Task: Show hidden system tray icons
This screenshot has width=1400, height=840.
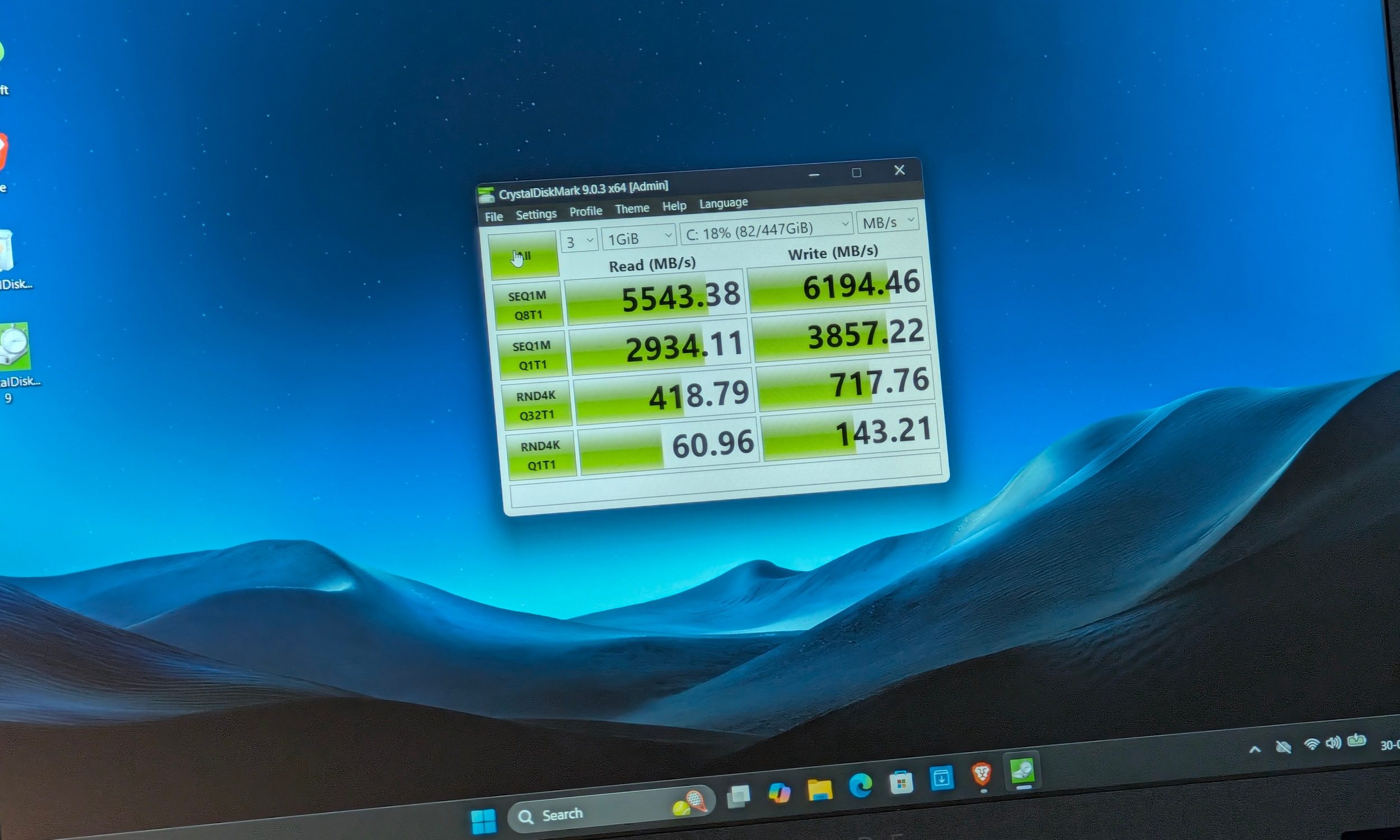Action: (1254, 749)
